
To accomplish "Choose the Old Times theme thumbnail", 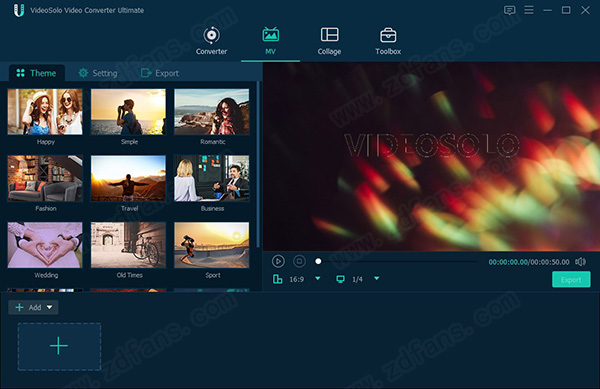I will coord(129,245).
